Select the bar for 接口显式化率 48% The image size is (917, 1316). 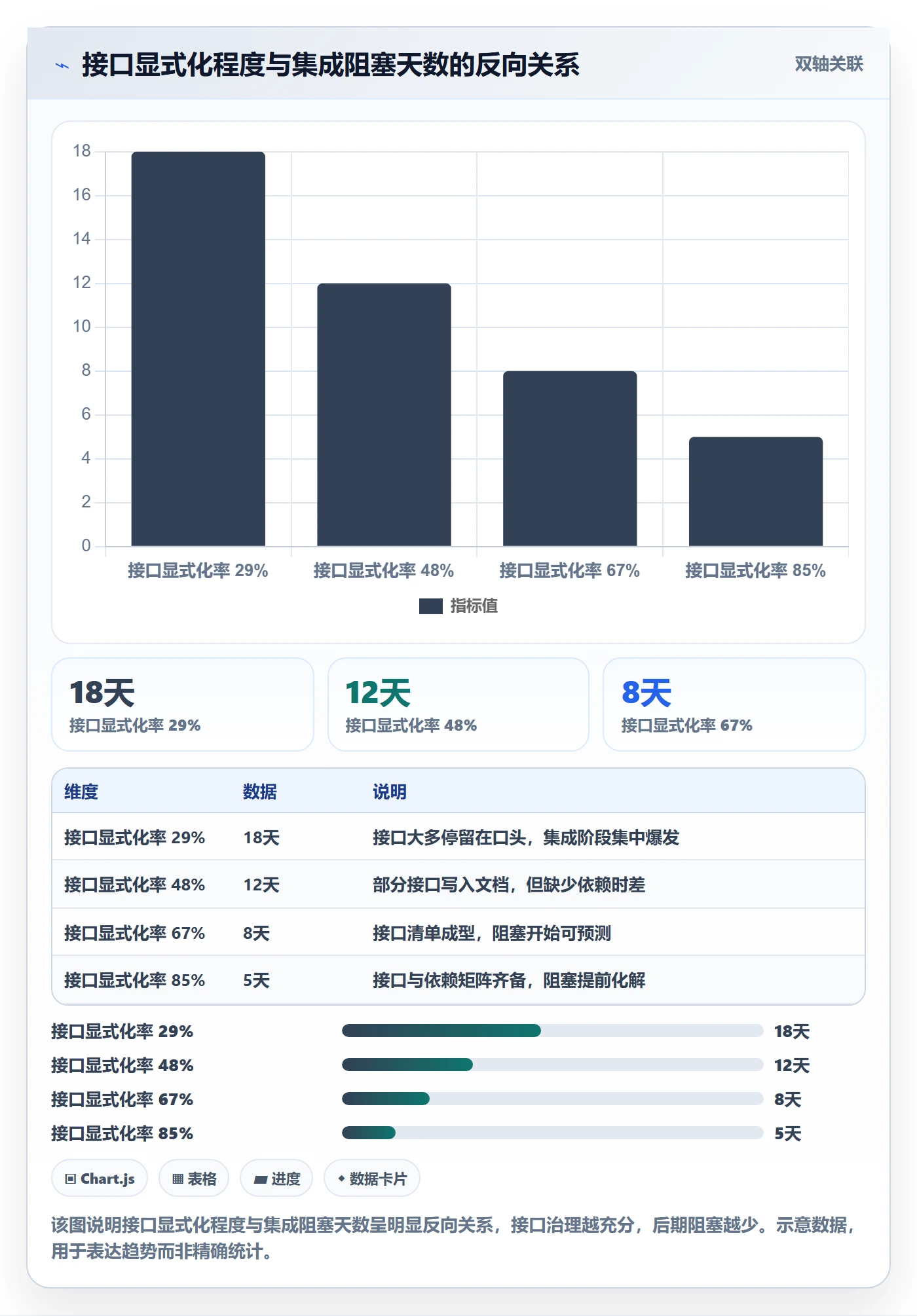tap(384, 414)
